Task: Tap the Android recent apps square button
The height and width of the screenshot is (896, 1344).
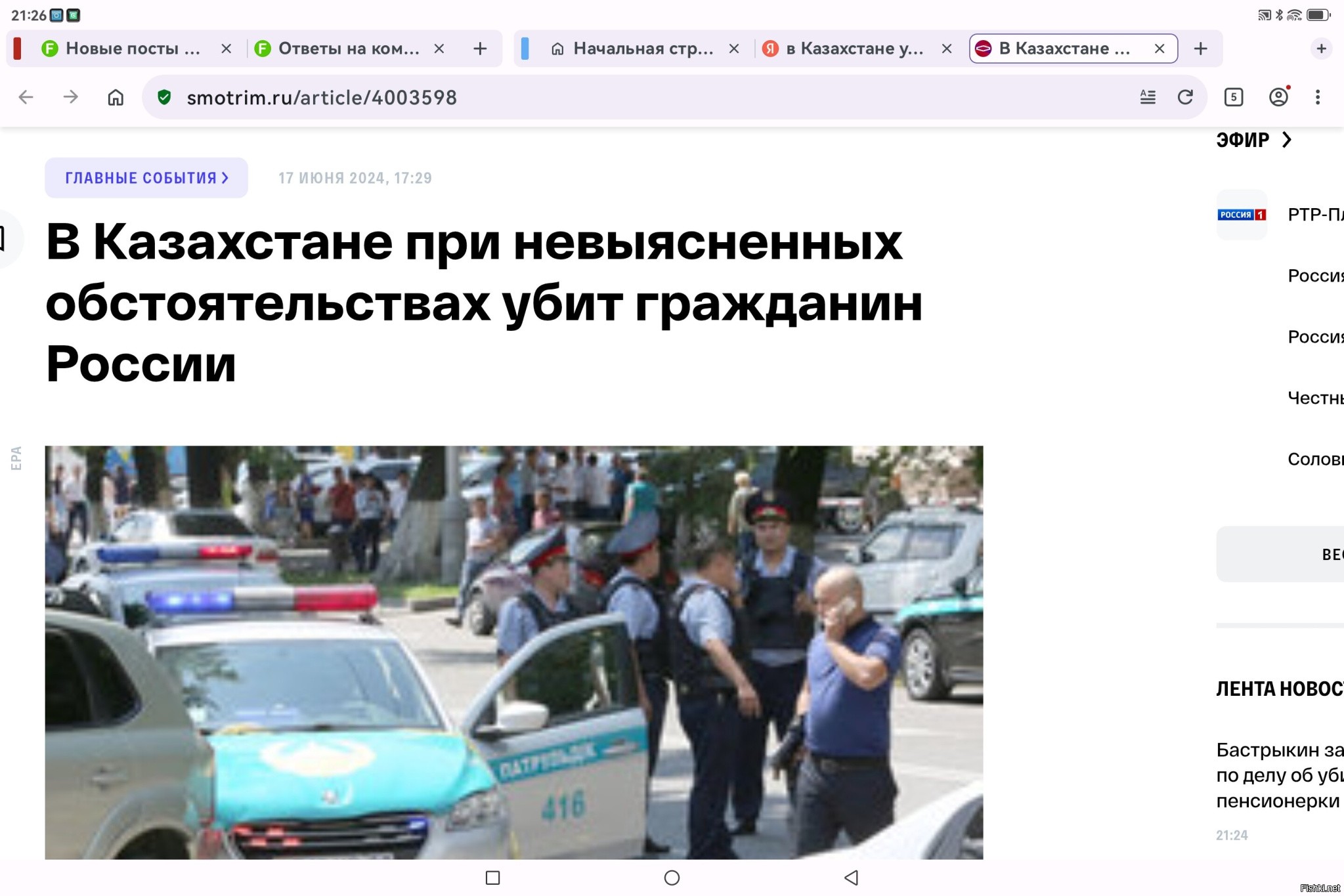Action: click(x=492, y=878)
